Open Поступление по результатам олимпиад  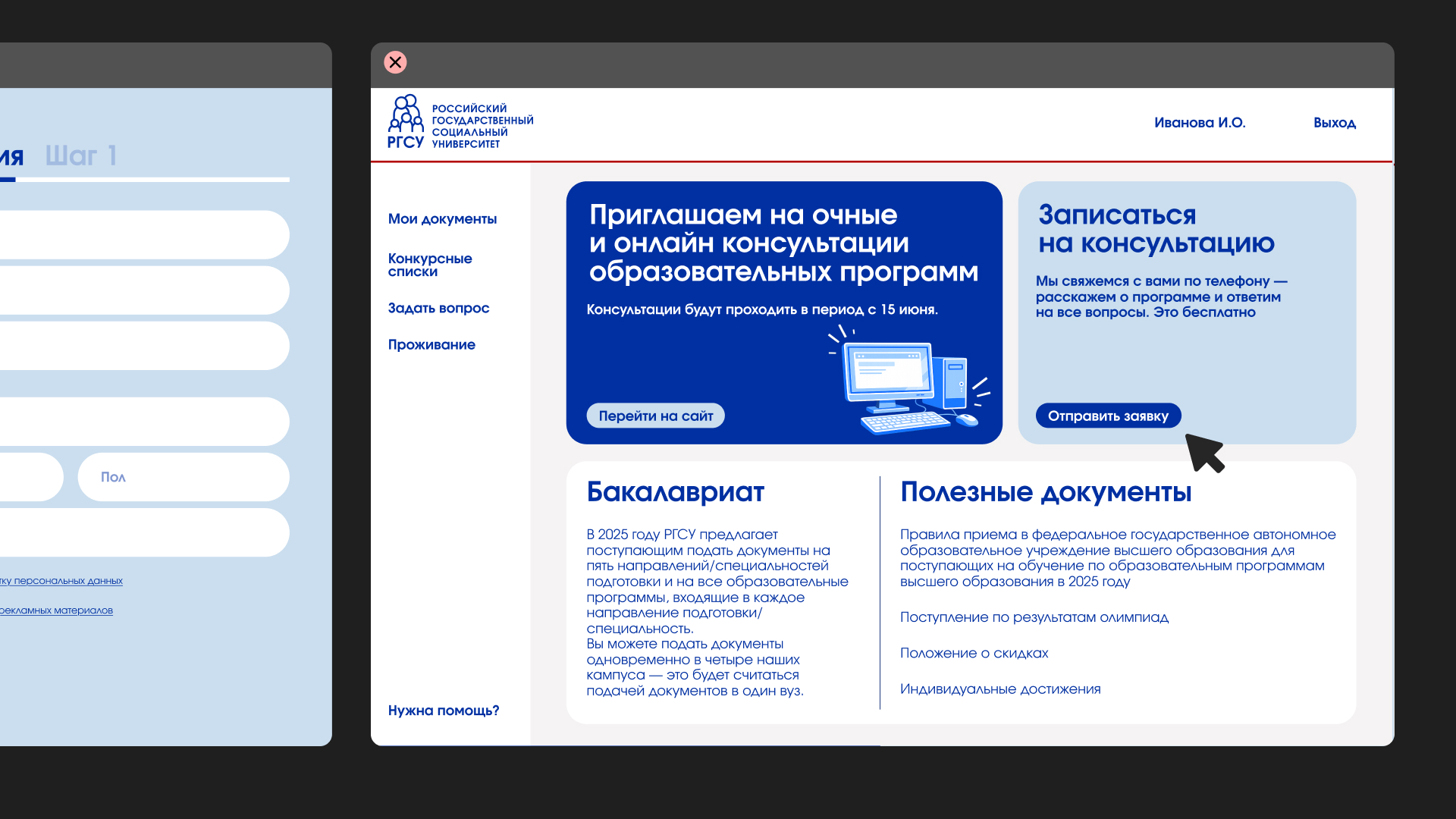point(1034,617)
